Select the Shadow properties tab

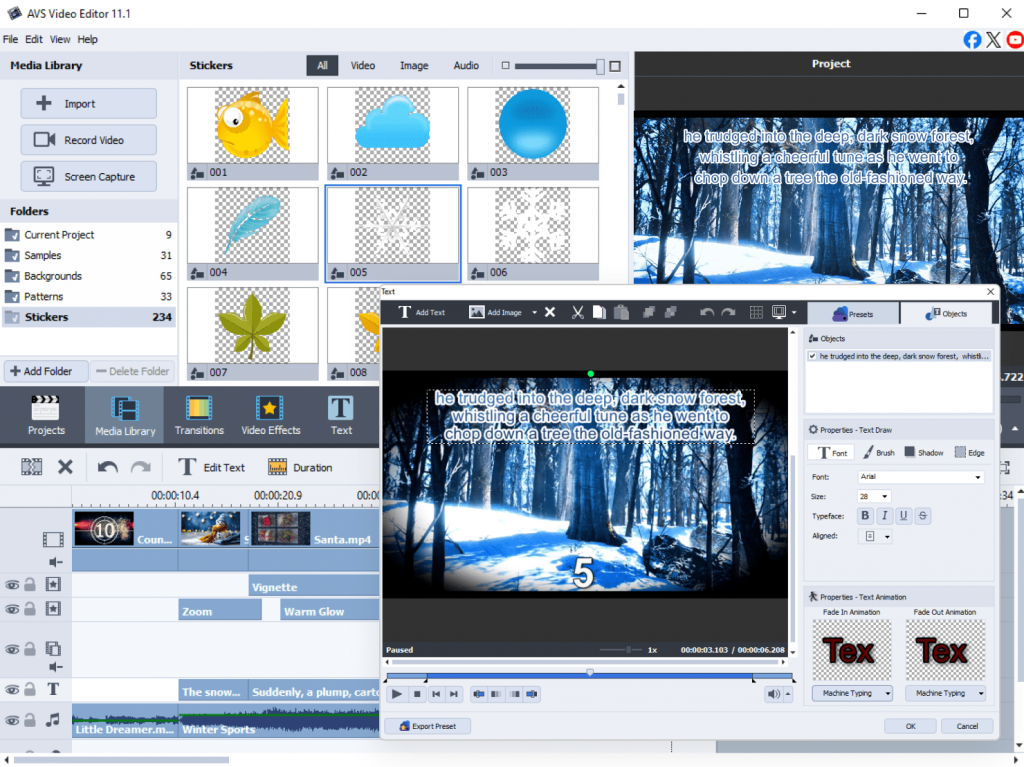(x=924, y=453)
